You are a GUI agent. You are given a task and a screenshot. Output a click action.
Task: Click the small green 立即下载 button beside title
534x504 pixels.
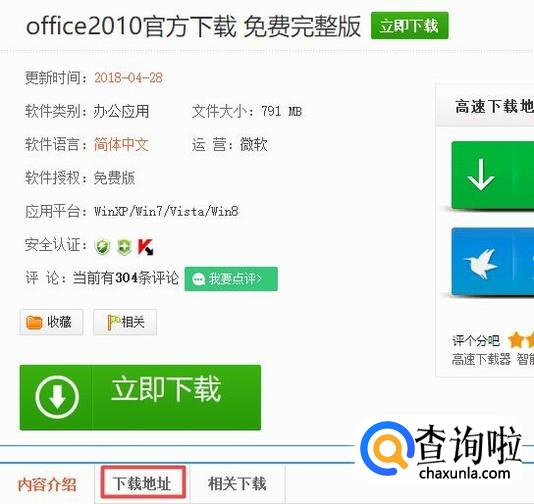pyautogui.click(x=409, y=26)
